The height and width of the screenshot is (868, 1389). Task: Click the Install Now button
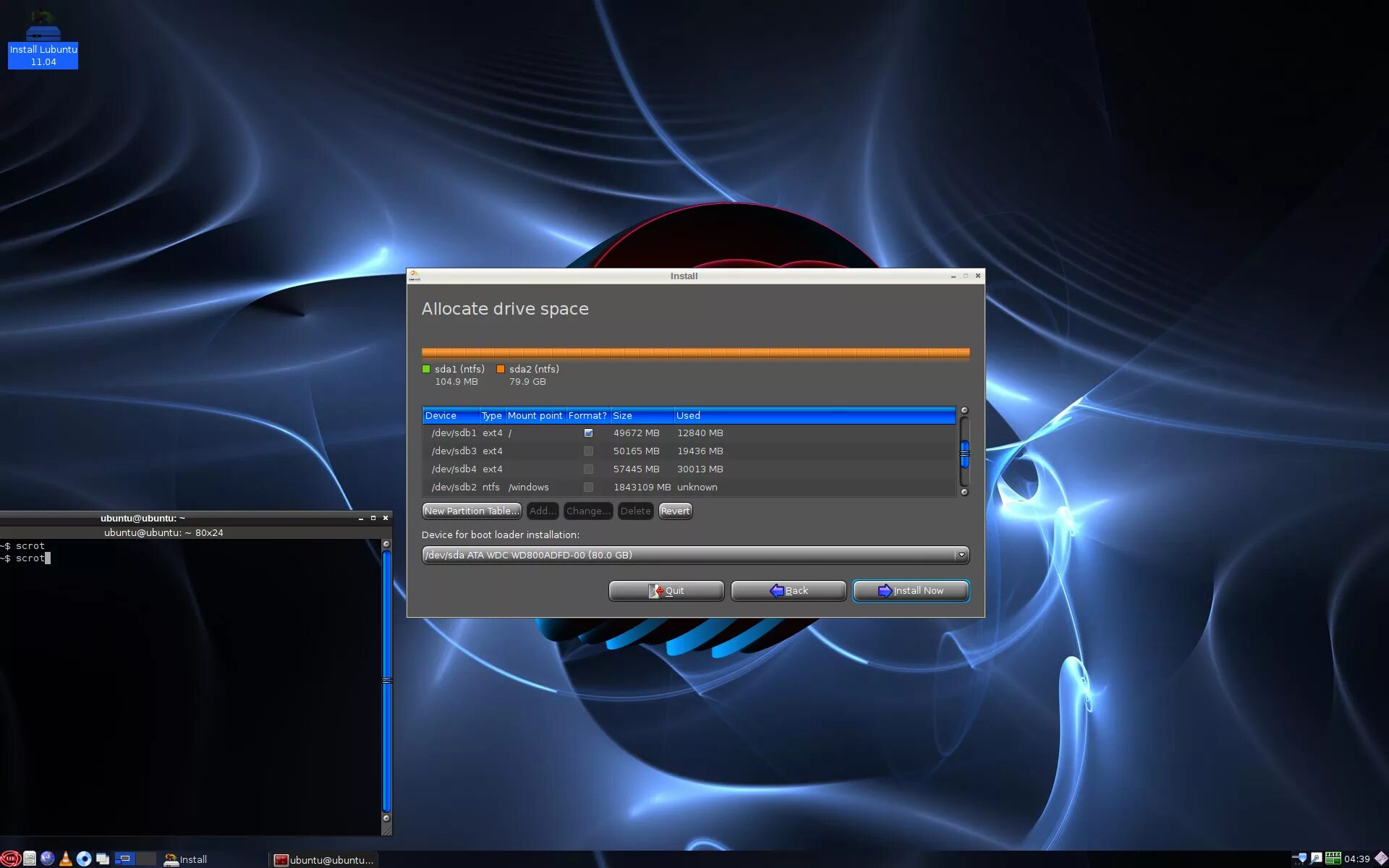911,590
